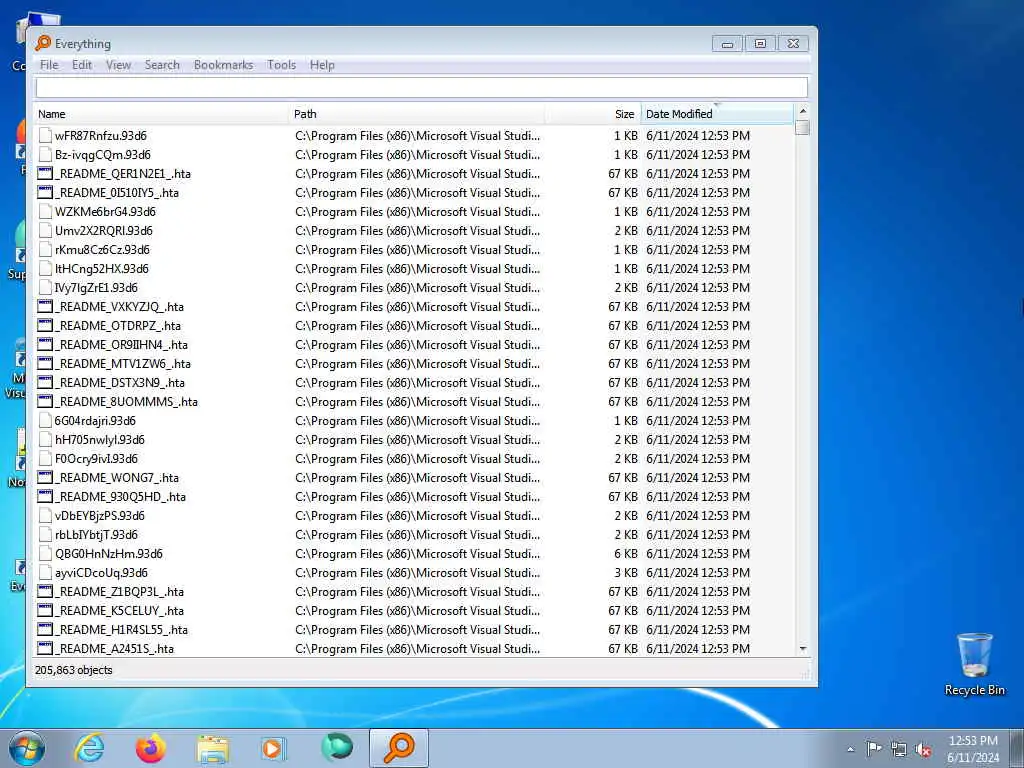The height and width of the screenshot is (768, 1024).
Task: Open the Help menu
Action: 322,65
